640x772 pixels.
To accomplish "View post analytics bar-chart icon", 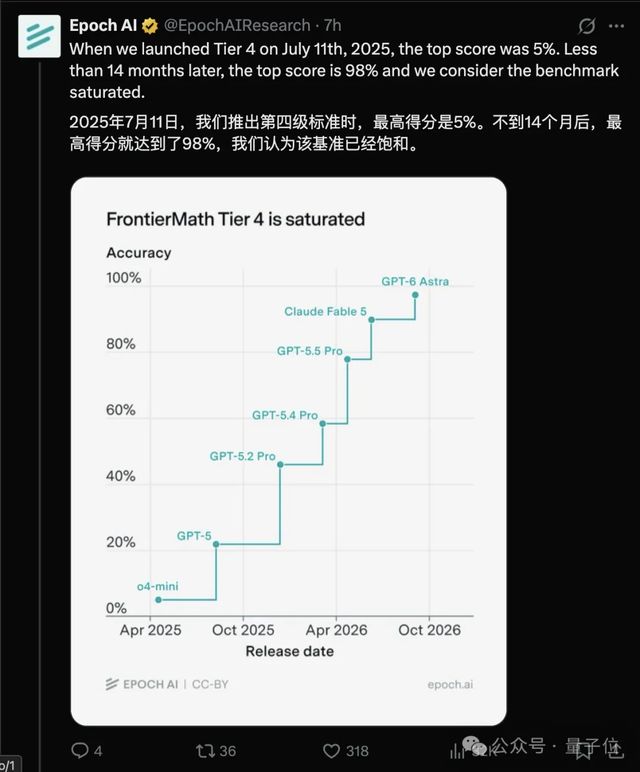I will click(457, 751).
